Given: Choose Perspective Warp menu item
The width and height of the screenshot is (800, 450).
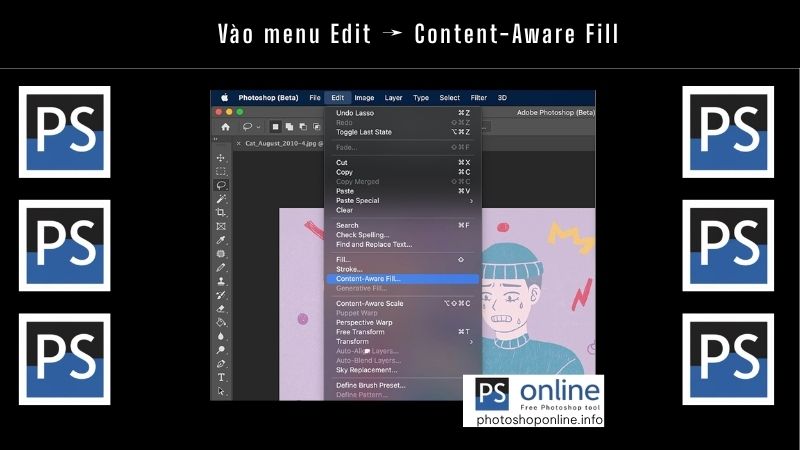Looking at the screenshot, I should (x=403, y=323).
